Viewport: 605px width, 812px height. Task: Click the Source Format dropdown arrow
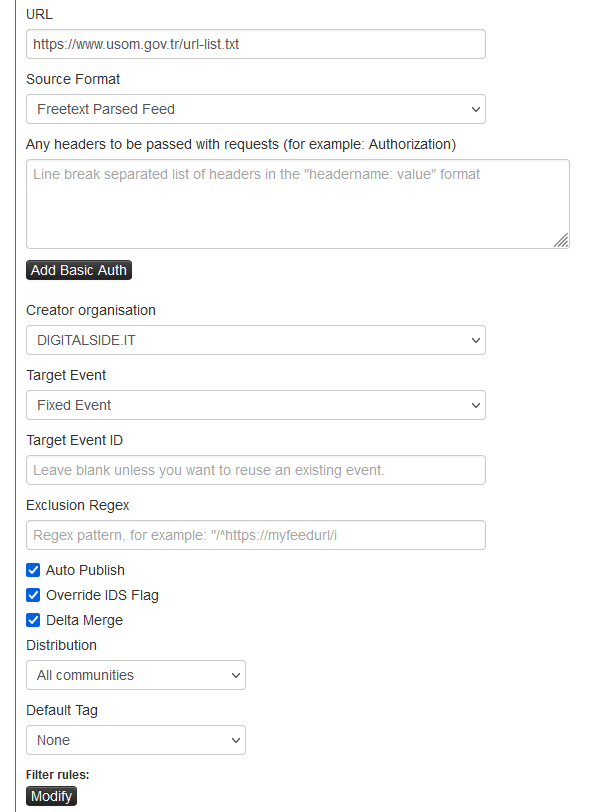point(476,109)
